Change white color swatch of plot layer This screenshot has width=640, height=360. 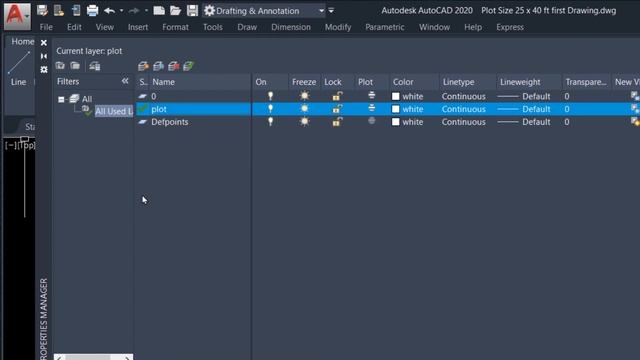point(396,109)
